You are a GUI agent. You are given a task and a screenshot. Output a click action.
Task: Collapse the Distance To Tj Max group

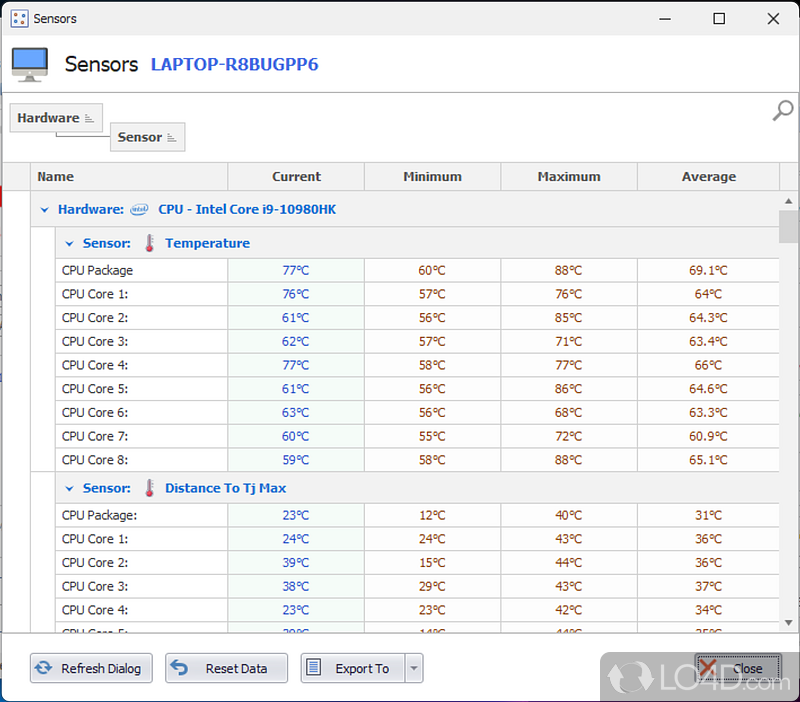coord(69,488)
